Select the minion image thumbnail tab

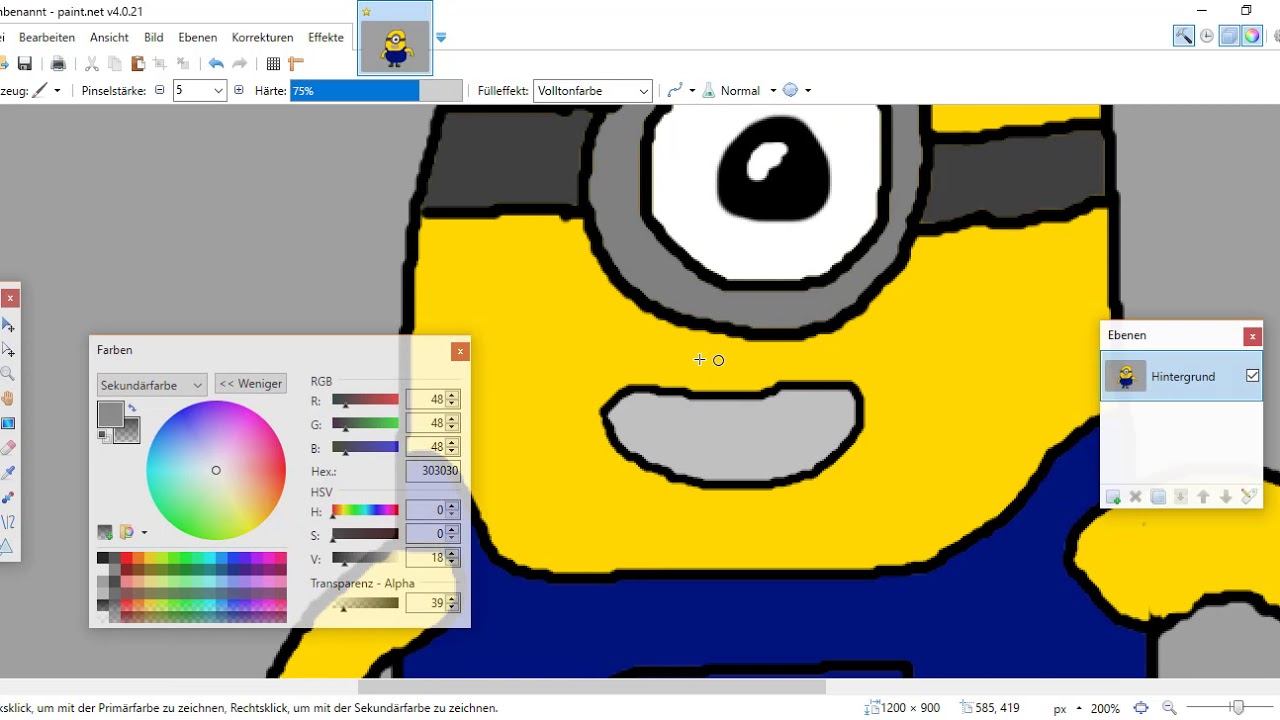coord(395,38)
